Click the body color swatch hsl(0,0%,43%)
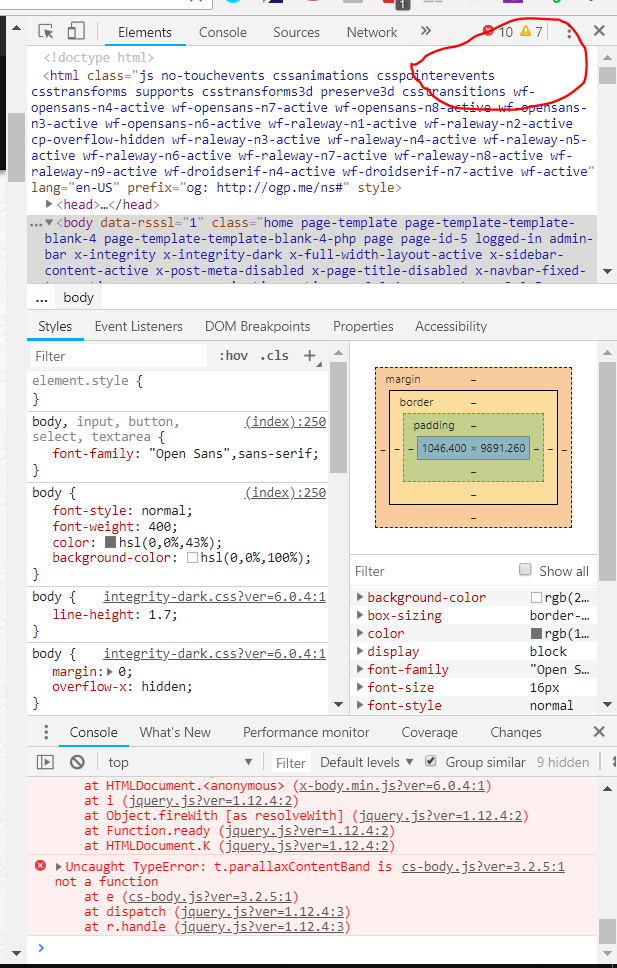The image size is (617, 968). click(x=111, y=542)
